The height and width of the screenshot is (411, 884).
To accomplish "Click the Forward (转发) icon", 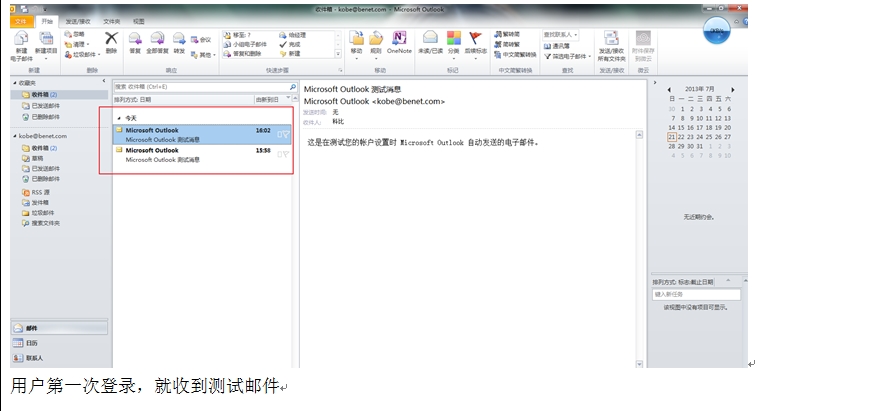I will [x=179, y=38].
